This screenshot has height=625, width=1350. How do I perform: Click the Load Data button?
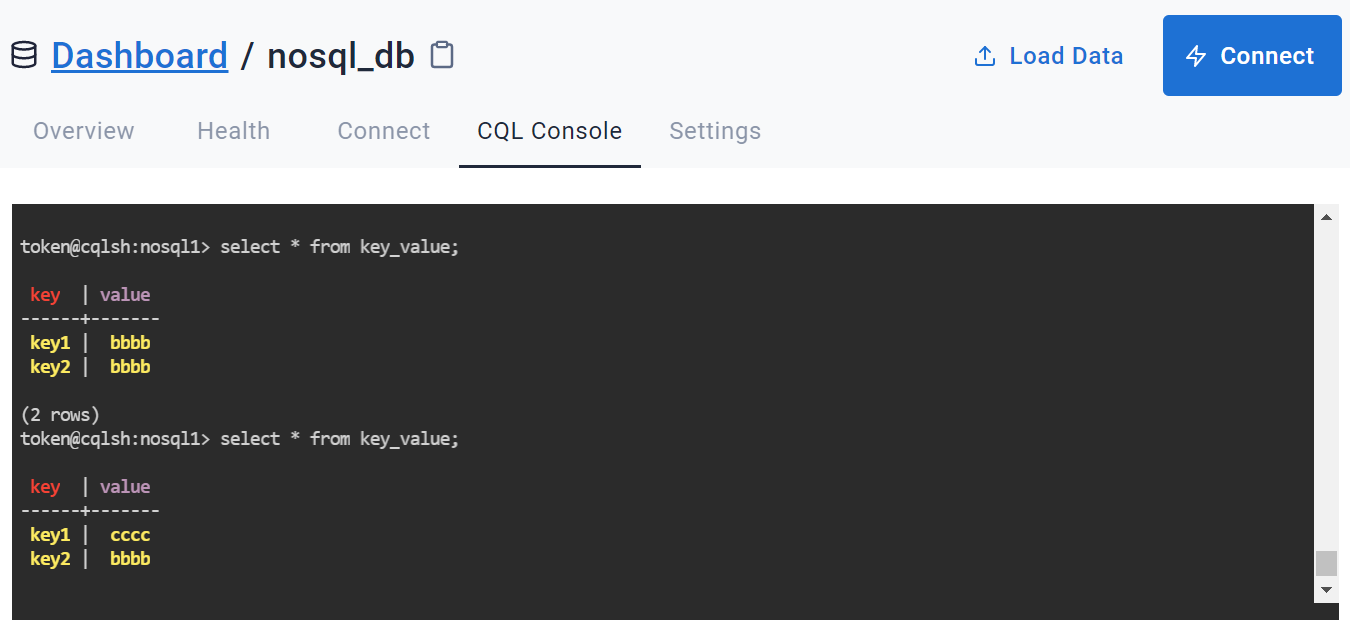coord(1065,56)
